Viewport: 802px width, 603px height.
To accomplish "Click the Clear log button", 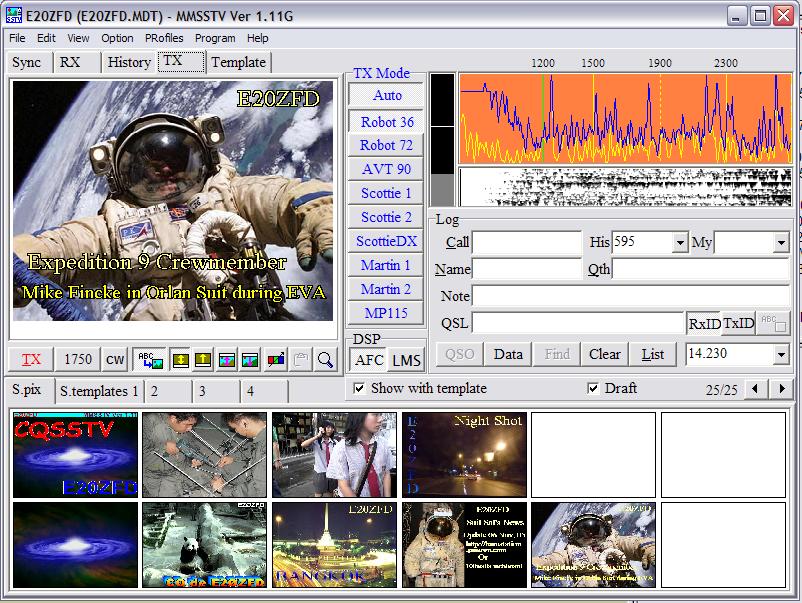I will pos(604,354).
